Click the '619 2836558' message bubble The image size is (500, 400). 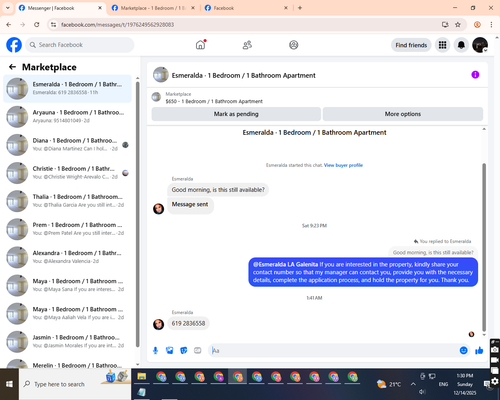tap(188, 323)
